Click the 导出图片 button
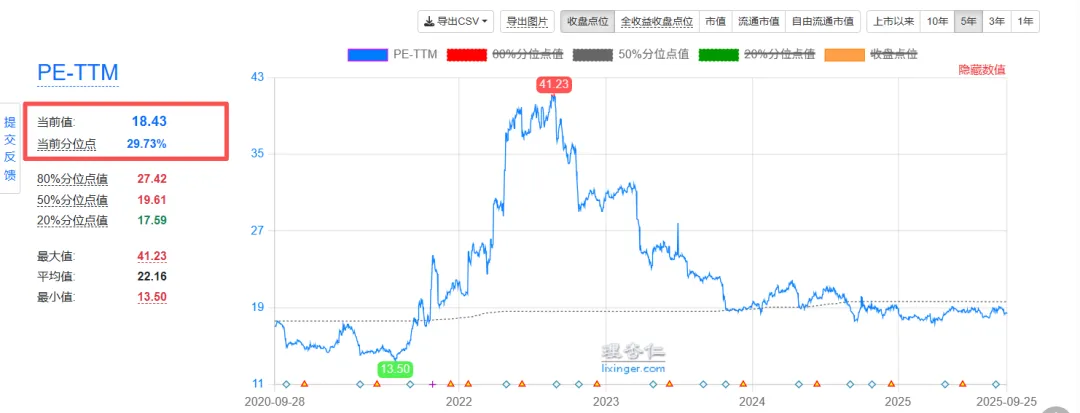The image size is (1080, 413). pyautogui.click(x=528, y=21)
